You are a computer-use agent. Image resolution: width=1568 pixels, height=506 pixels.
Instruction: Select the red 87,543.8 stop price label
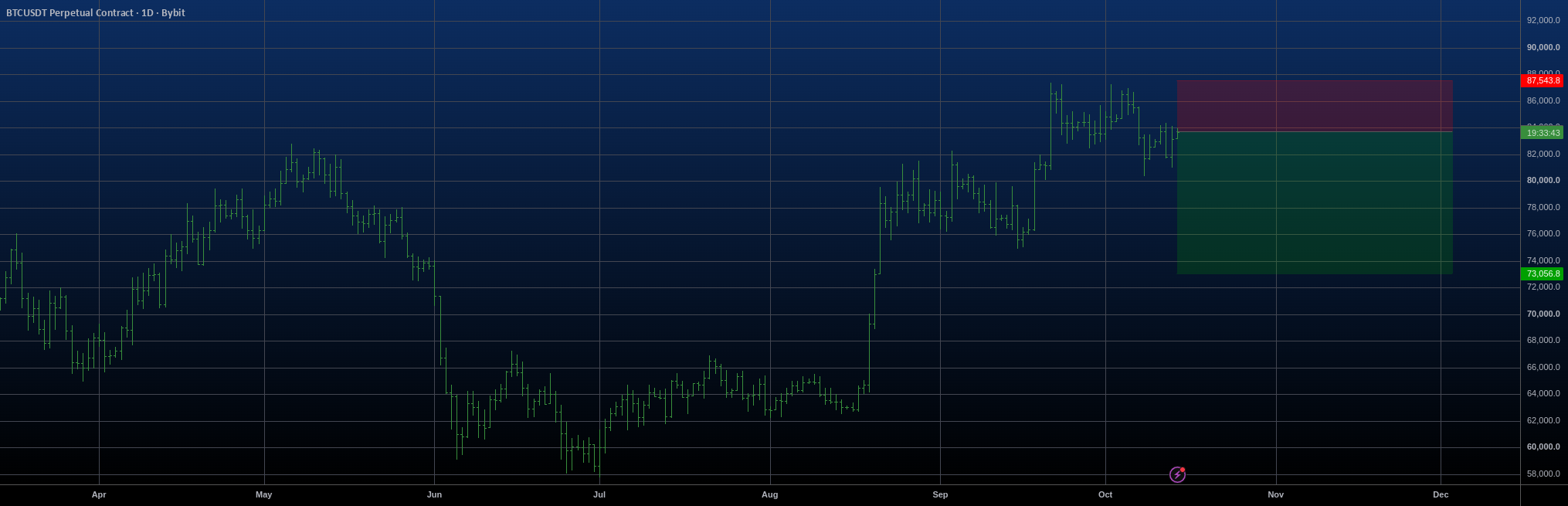click(x=1541, y=80)
